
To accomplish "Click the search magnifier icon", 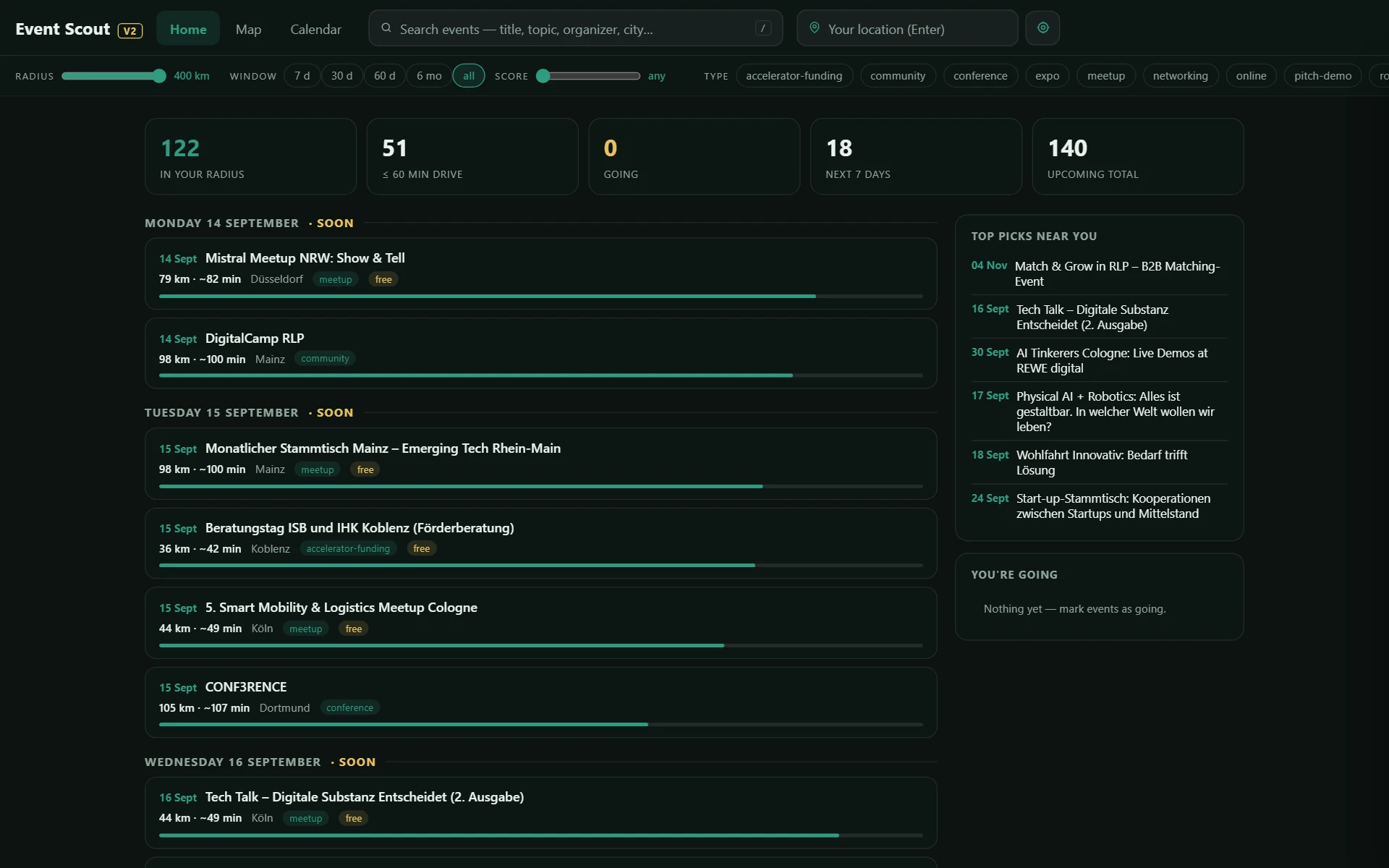I will [386, 28].
